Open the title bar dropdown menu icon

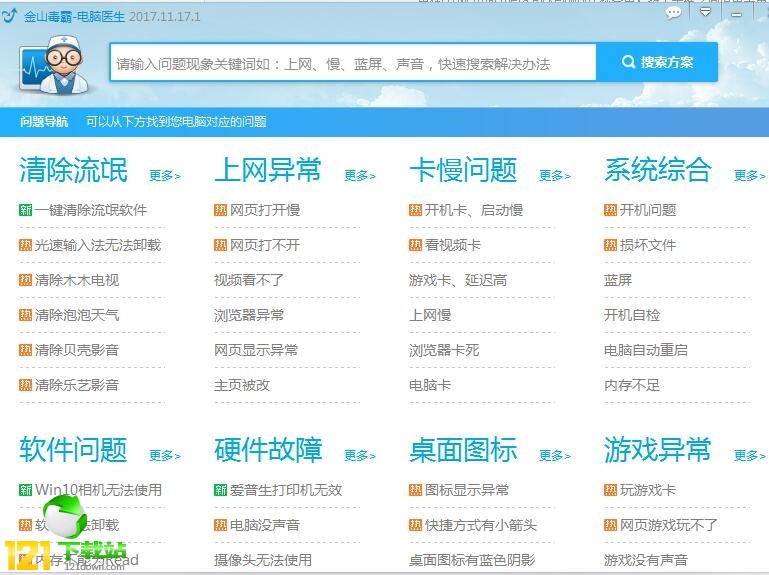click(x=705, y=13)
